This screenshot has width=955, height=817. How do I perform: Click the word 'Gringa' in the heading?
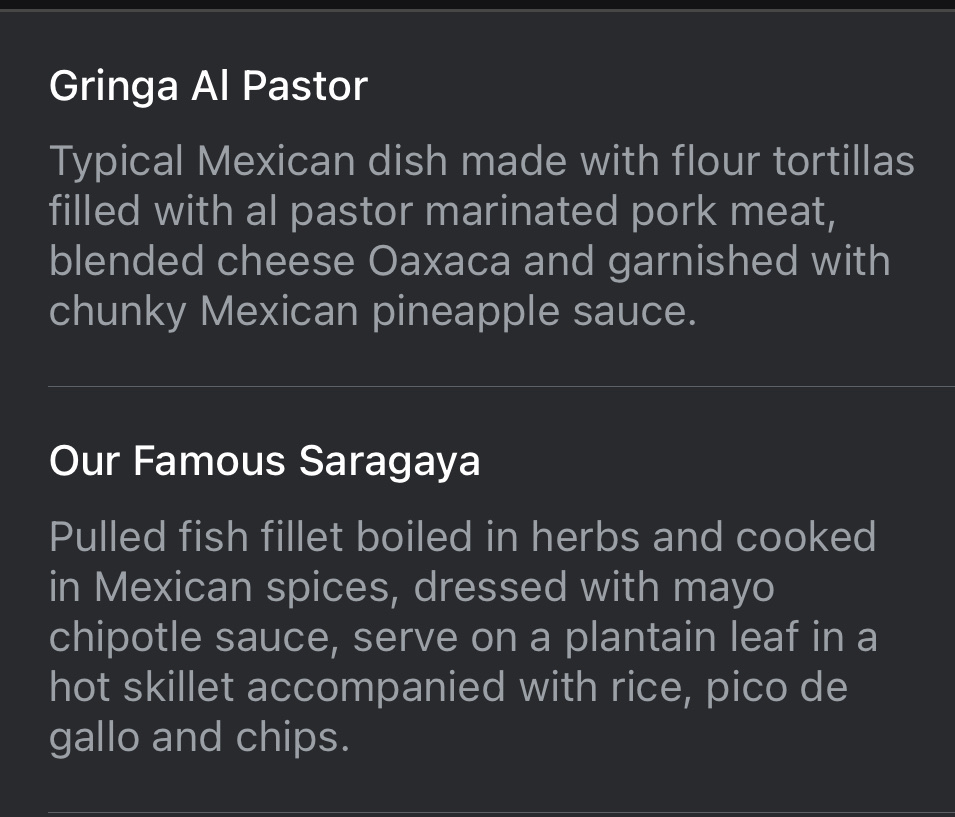click(113, 86)
